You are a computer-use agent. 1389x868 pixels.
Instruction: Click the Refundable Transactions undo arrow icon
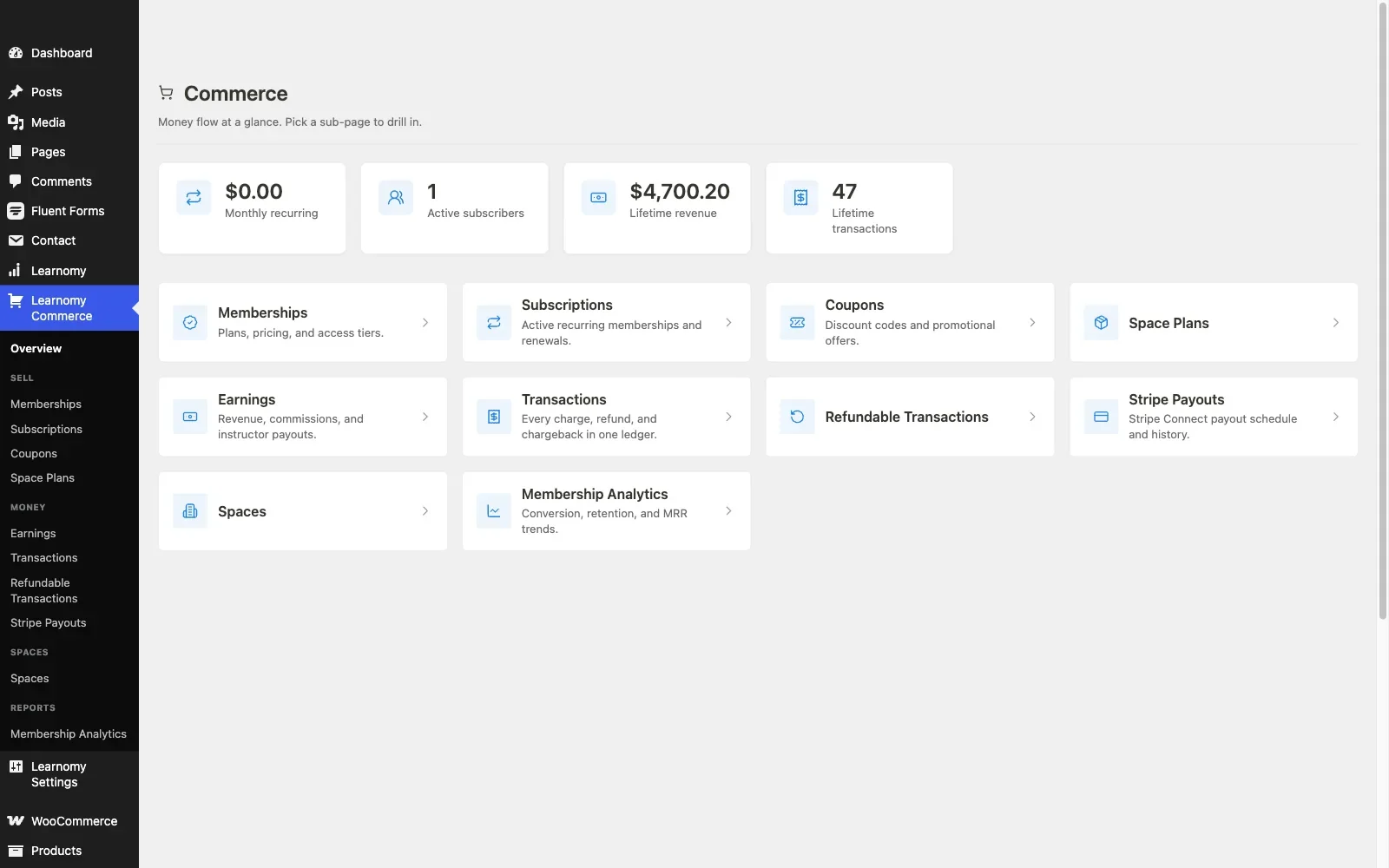(x=797, y=417)
